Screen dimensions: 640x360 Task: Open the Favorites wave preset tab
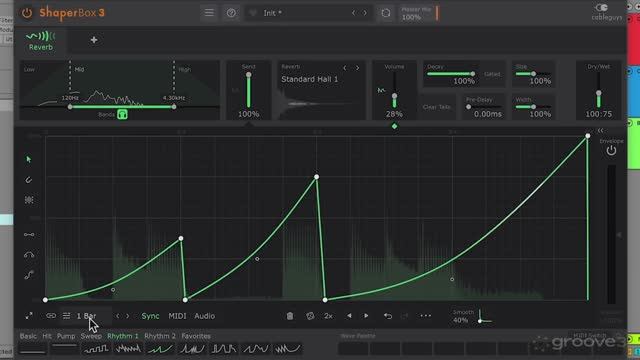point(196,336)
